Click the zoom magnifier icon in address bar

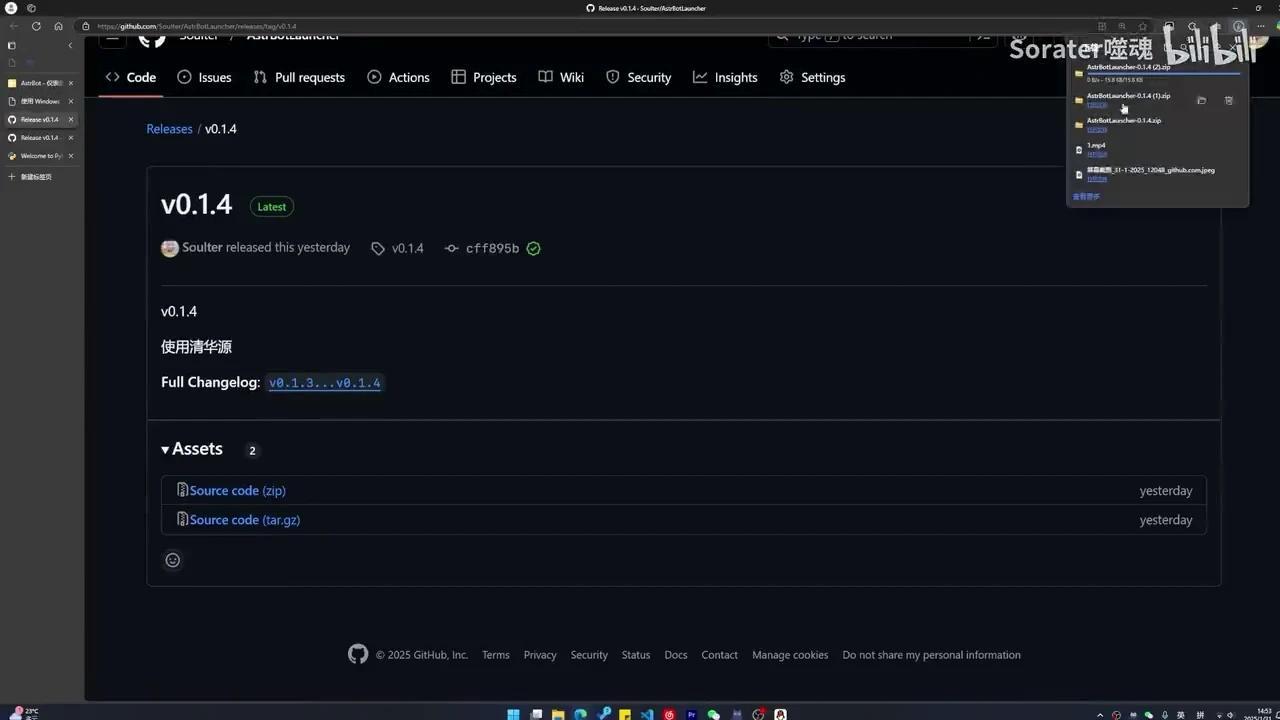click(1122, 26)
